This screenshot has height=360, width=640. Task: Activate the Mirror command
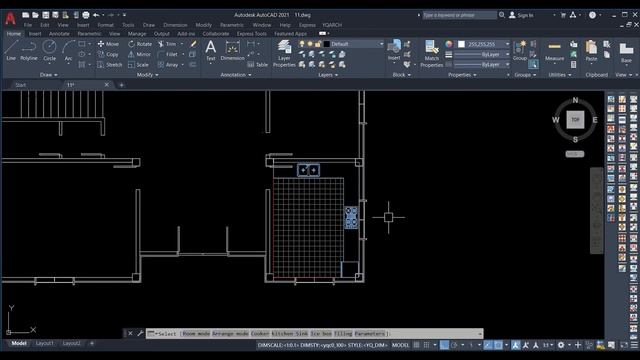(139, 54)
